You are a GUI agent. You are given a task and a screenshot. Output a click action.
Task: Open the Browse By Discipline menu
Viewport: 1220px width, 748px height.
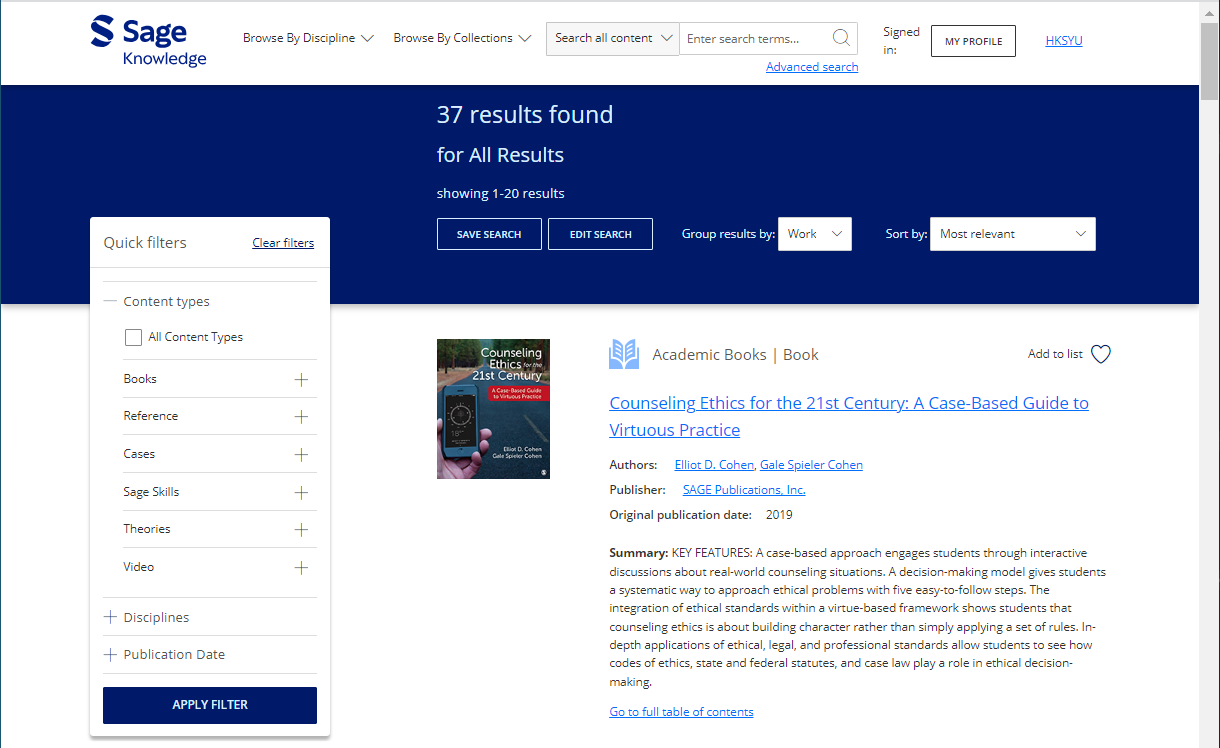pos(308,38)
